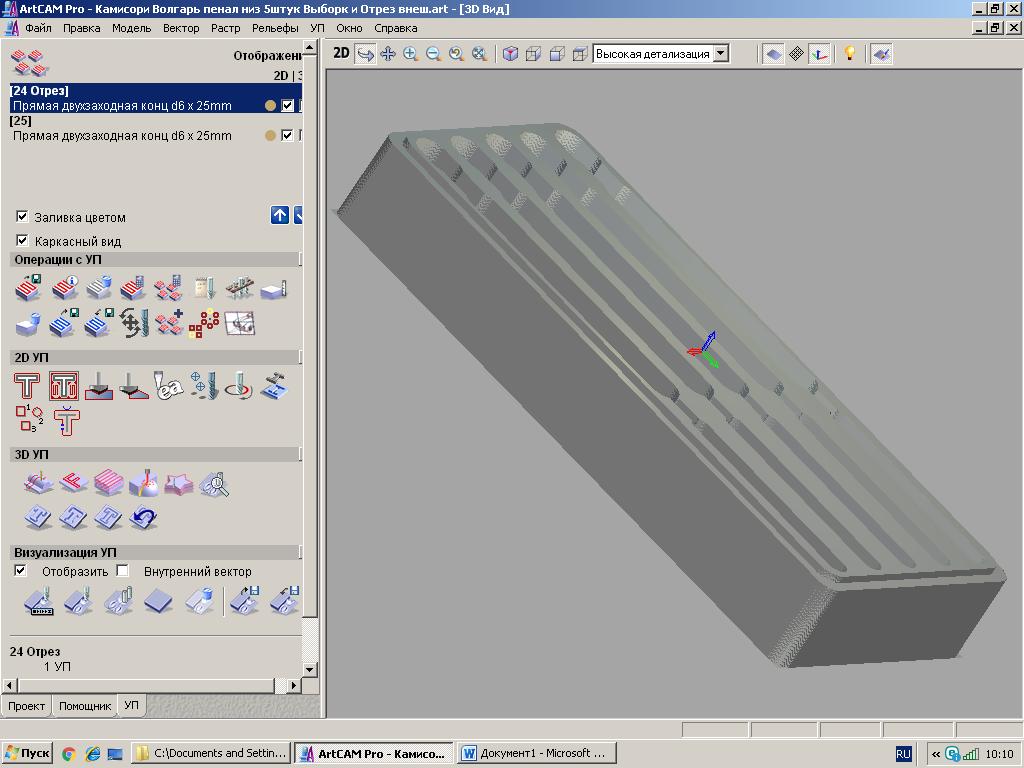Switch to the Помощник tab

(x=84, y=706)
